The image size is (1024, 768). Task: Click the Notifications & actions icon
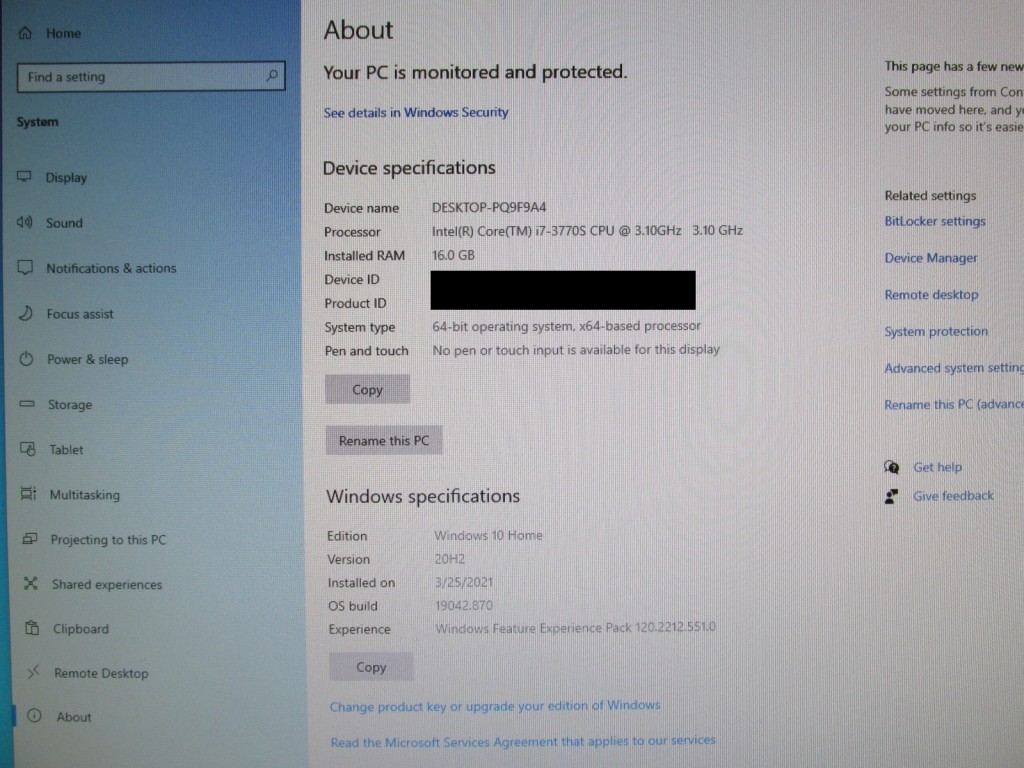tap(25, 267)
